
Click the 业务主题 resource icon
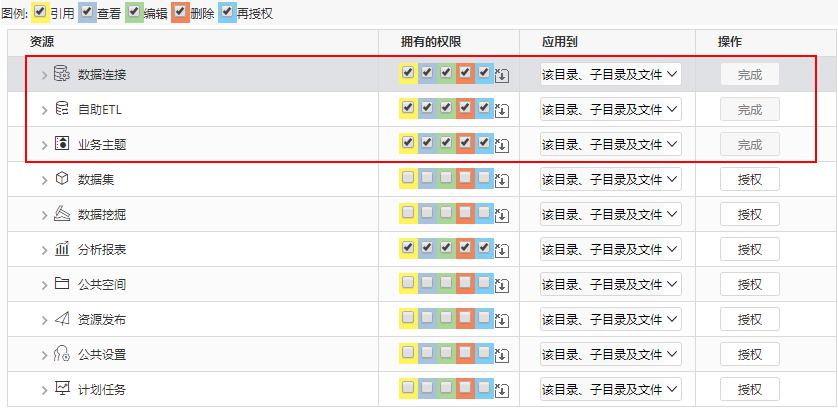tap(62, 144)
